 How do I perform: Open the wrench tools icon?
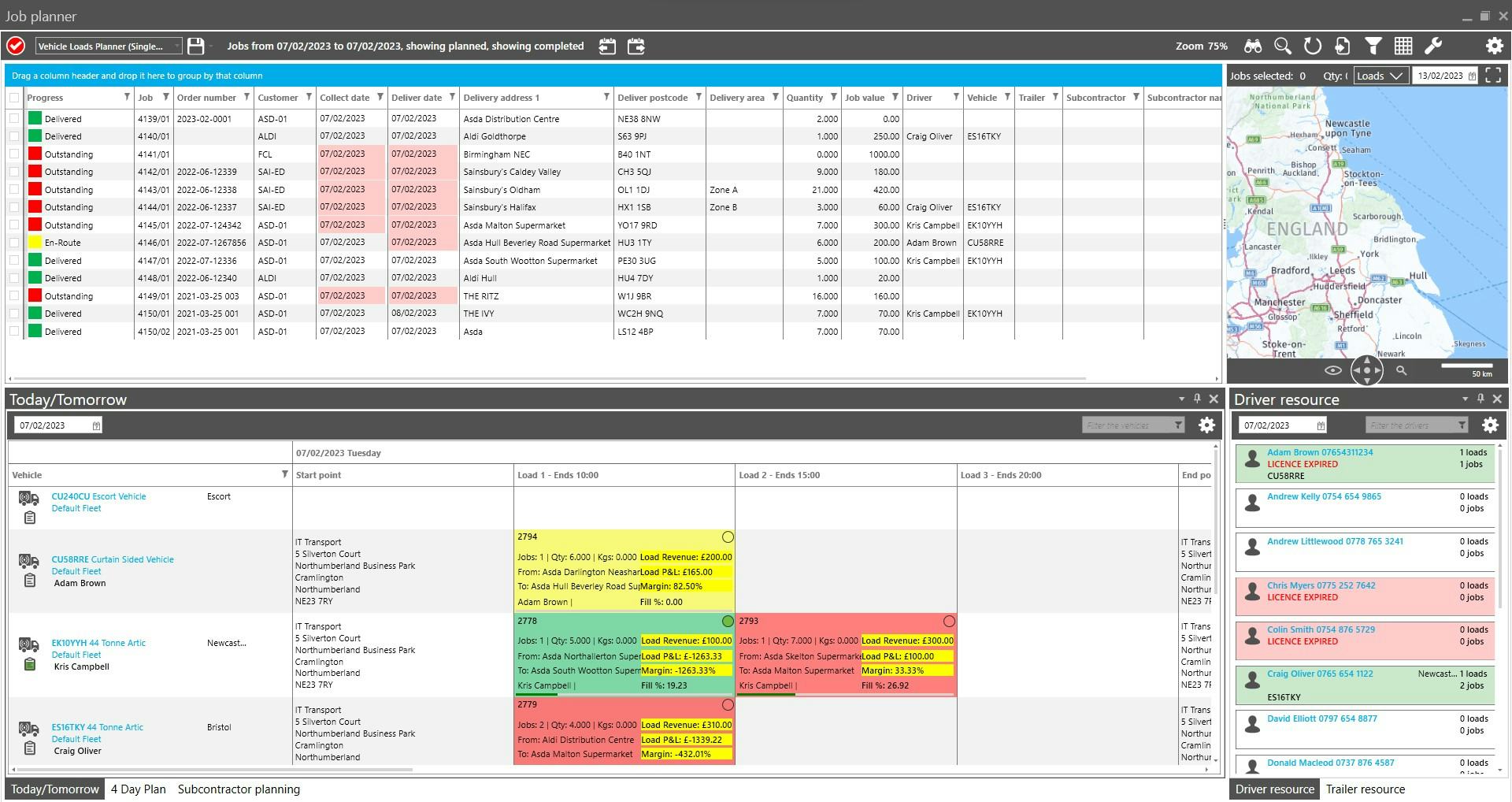coord(1434,46)
